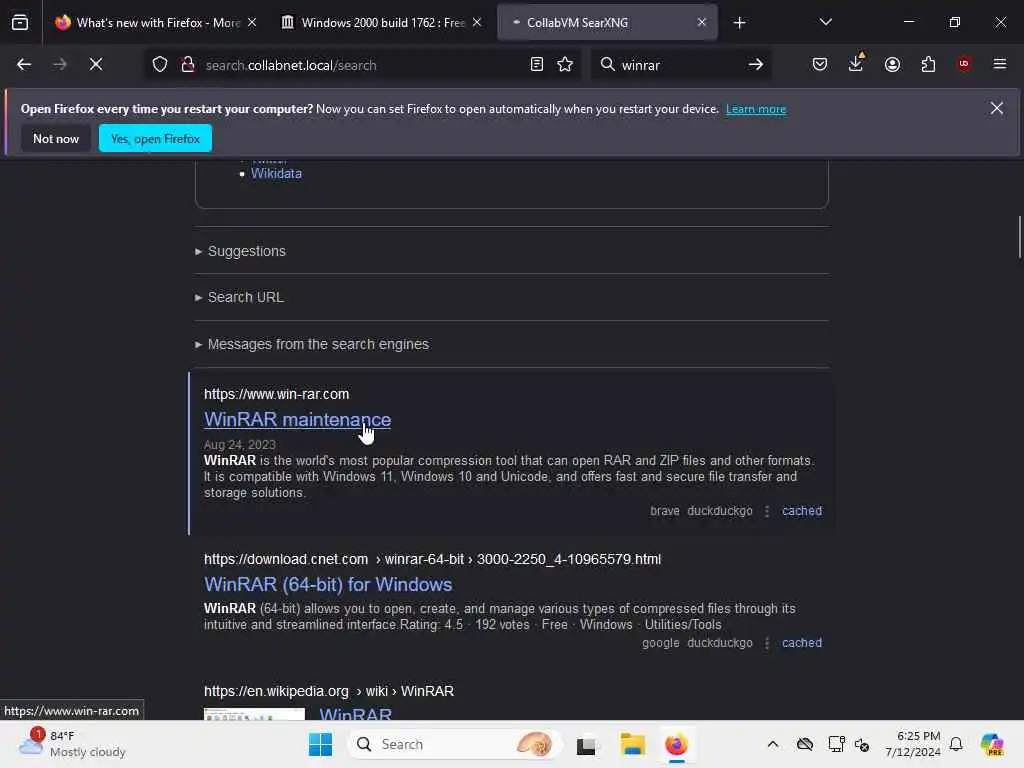The image size is (1024, 768).
Task: Go back to the previous page
Action: (x=24, y=64)
